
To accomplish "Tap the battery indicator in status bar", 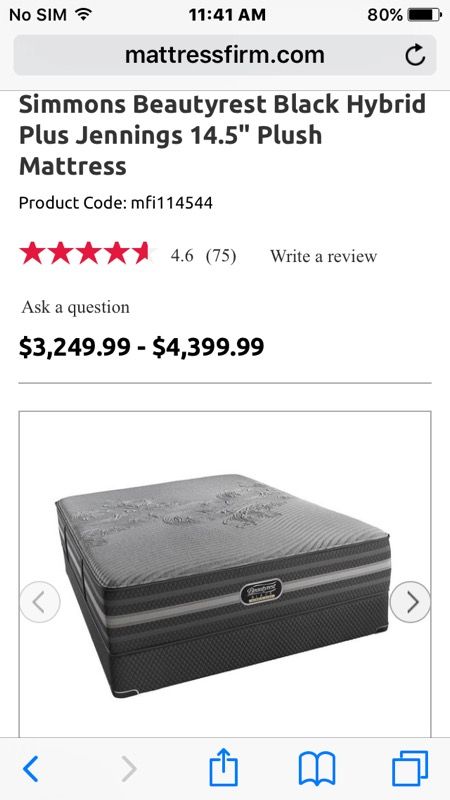I will (423, 15).
